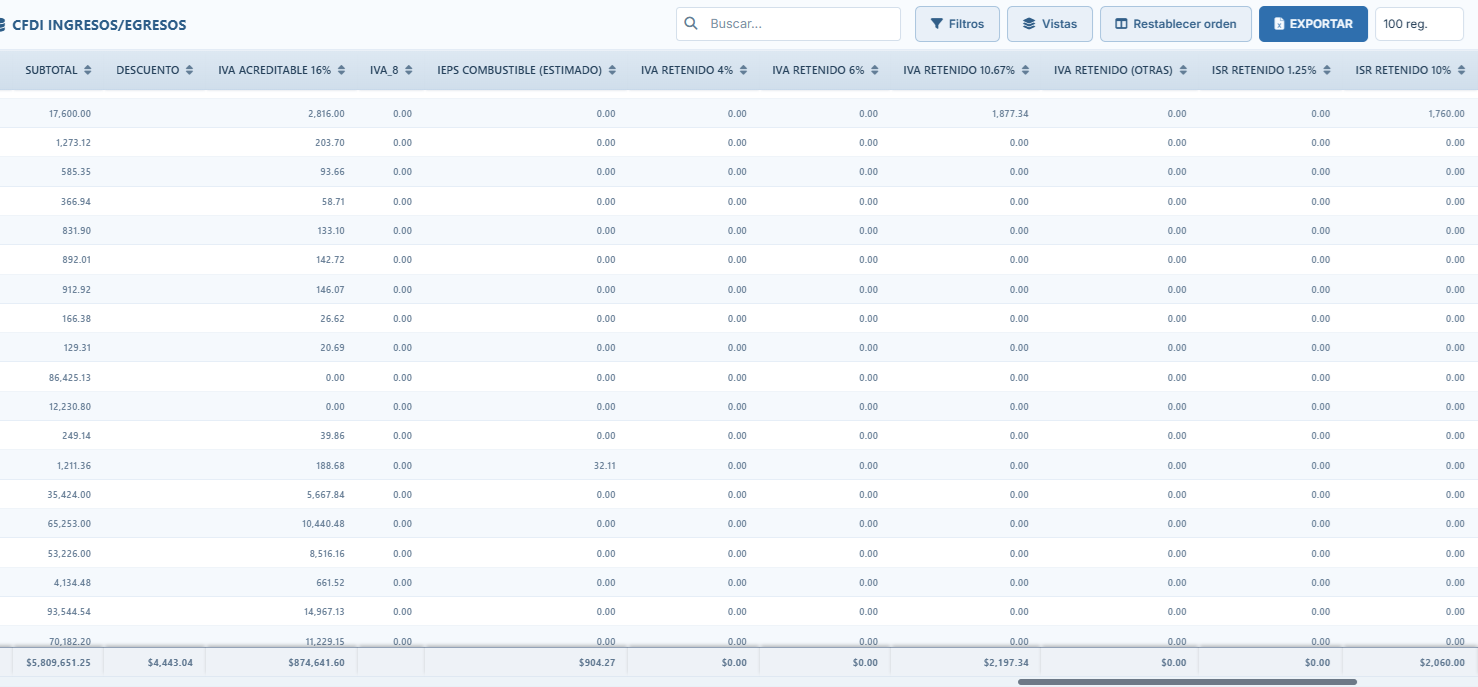1478x687 pixels.
Task: Click total IEPS $904.27
Action: [x=598, y=663]
